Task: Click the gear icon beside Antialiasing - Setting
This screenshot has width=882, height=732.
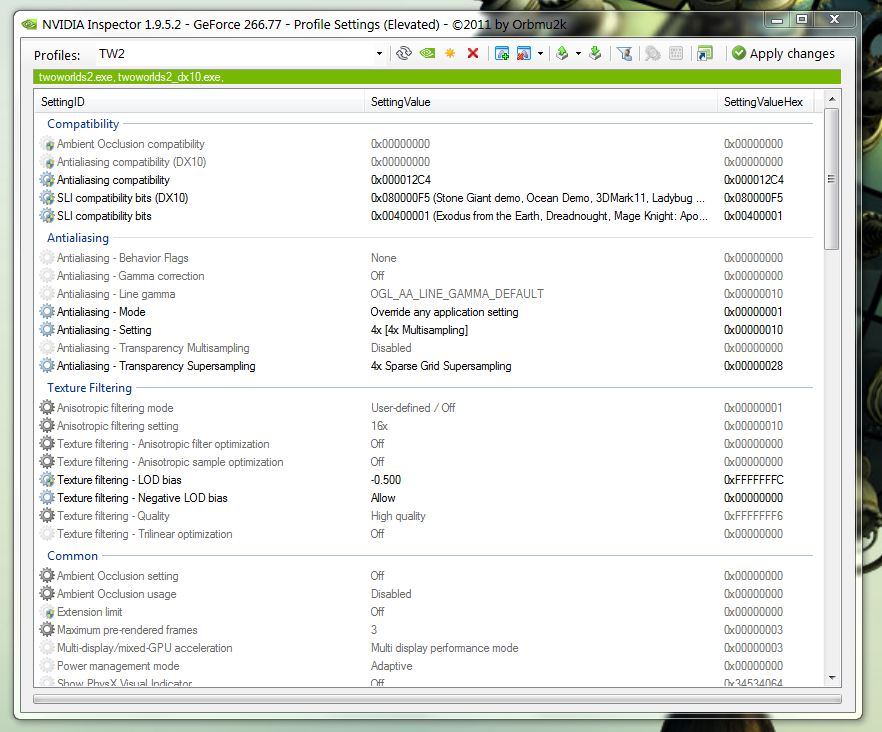Action: pos(47,330)
